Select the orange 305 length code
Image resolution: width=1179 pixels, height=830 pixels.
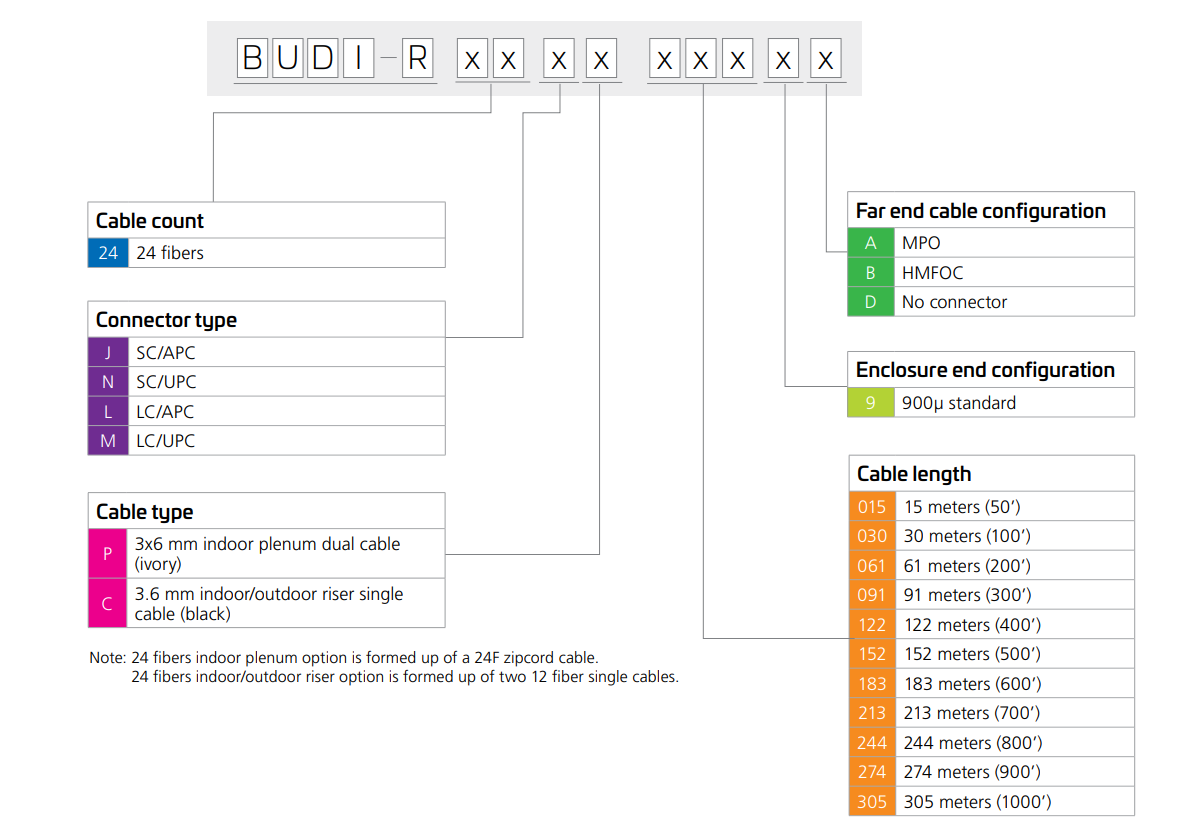pos(872,801)
